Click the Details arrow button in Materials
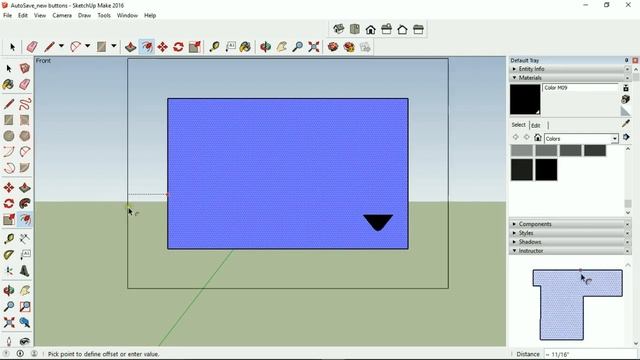The image size is (640, 360). [x=626, y=138]
